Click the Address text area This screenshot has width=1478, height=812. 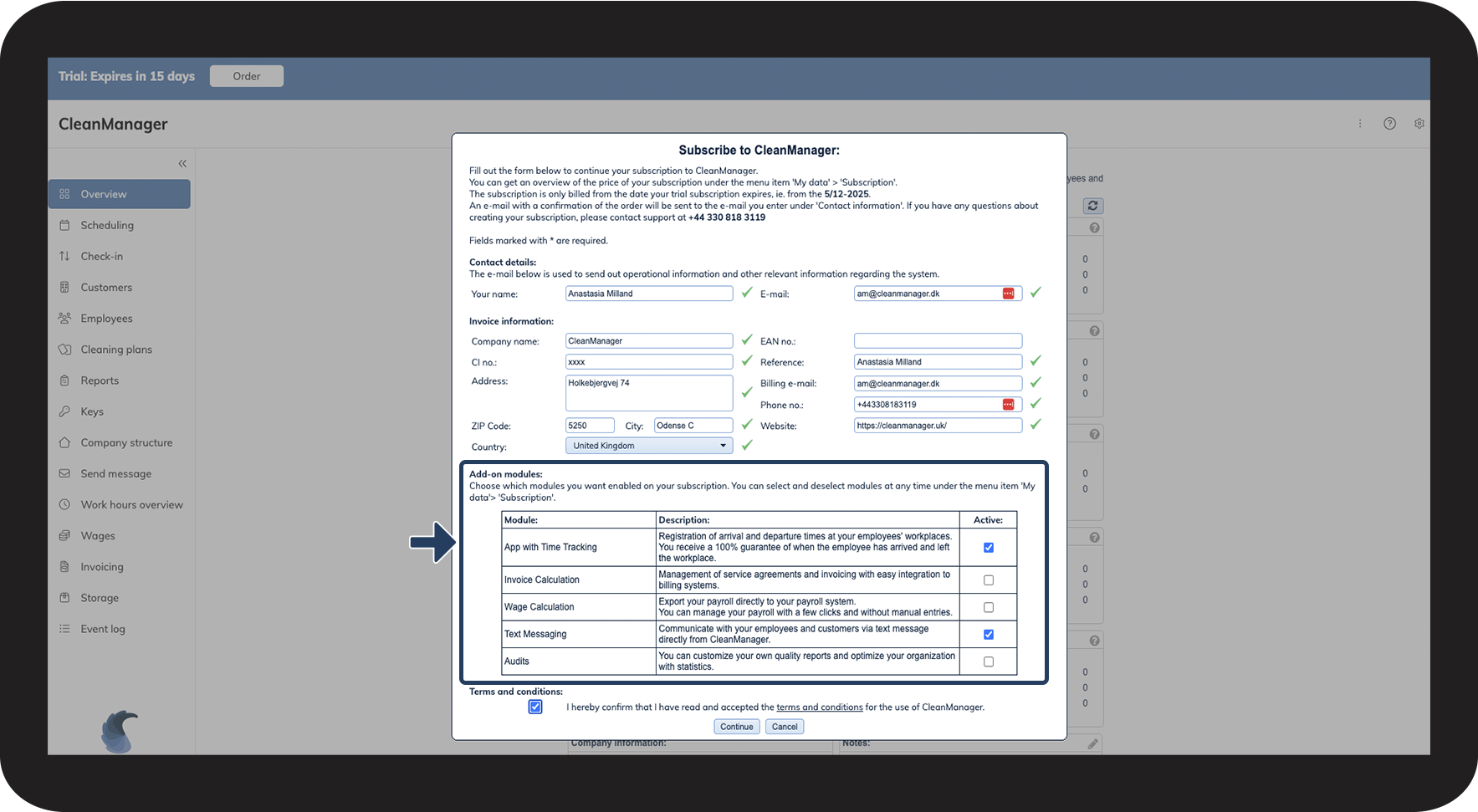coord(649,393)
